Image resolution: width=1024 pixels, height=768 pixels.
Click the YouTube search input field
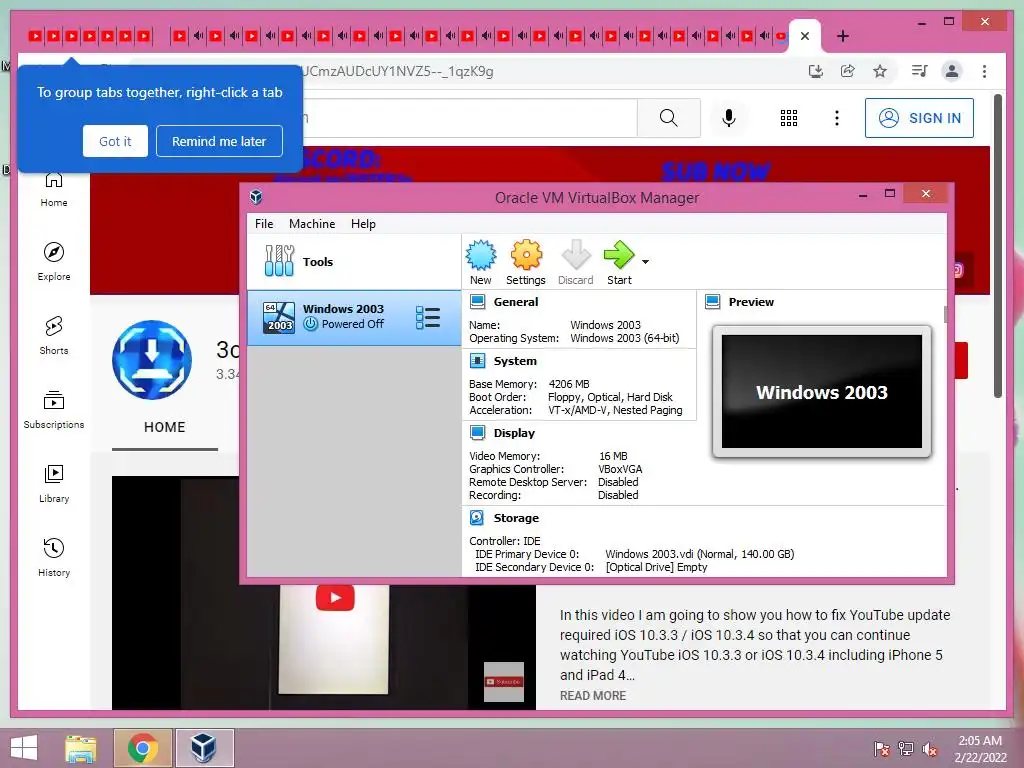tap(469, 118)
